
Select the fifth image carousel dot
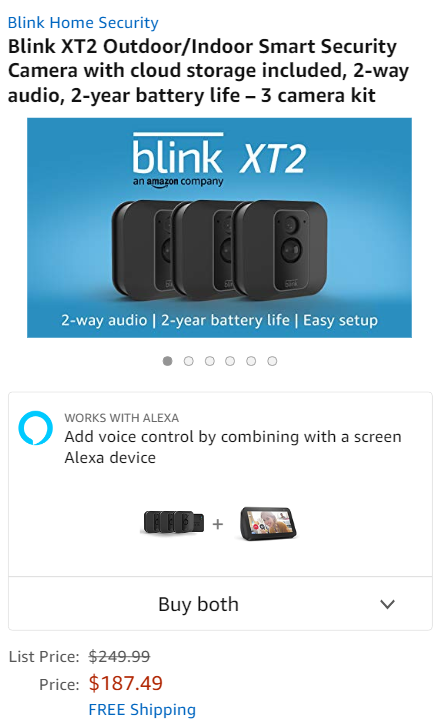tap(251, 361)
